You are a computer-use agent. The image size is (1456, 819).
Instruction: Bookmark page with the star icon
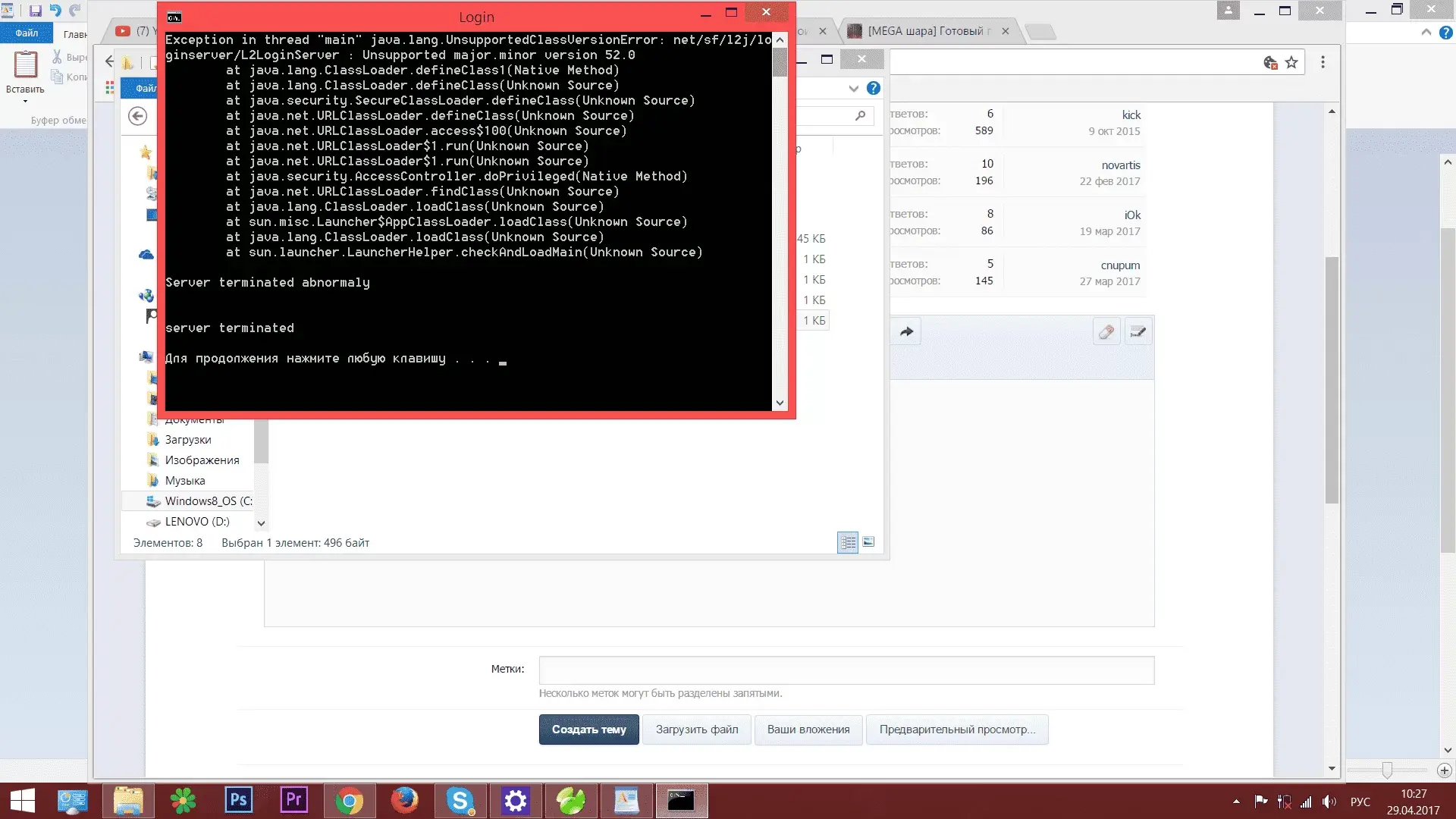[1291, 62]
